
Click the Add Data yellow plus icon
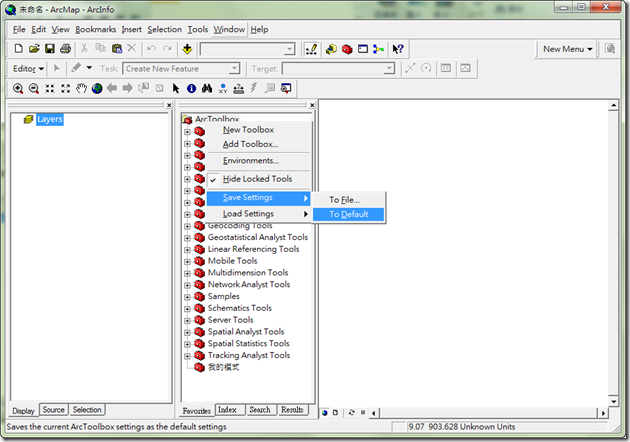point(187,49)
